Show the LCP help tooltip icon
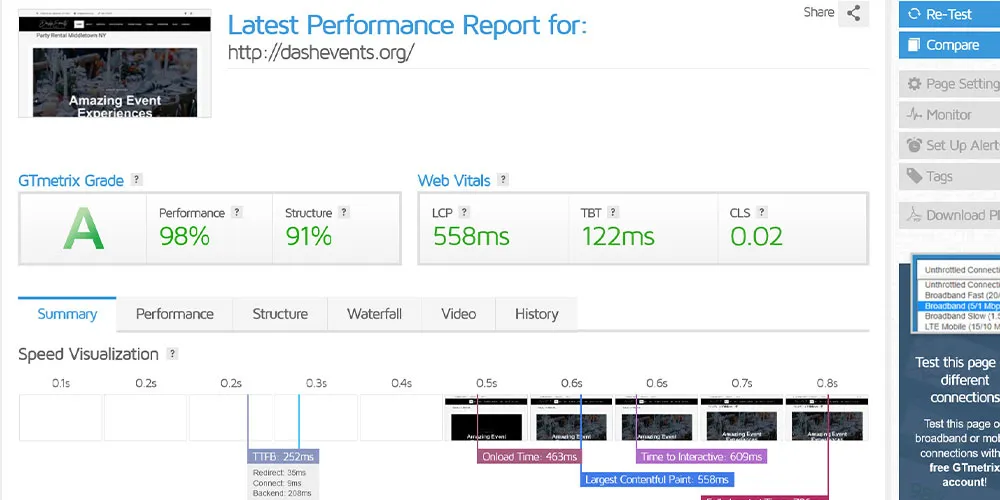1000x500 pixels. [464, 212]
